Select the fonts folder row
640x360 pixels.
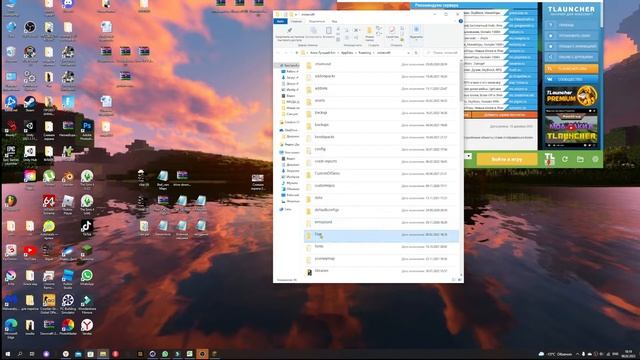pos(381,247)
